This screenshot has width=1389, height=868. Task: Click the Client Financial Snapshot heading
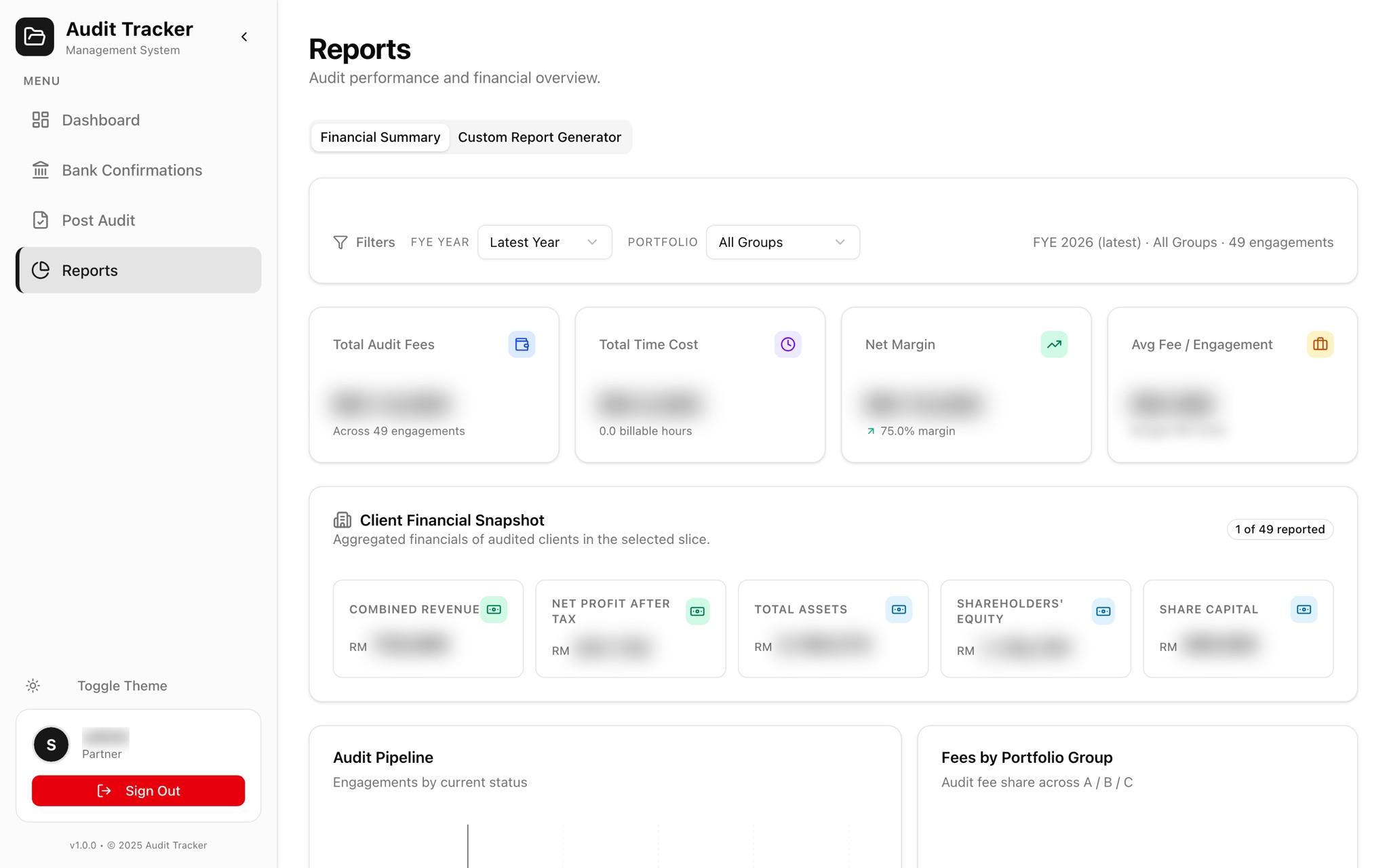point(452,520)
